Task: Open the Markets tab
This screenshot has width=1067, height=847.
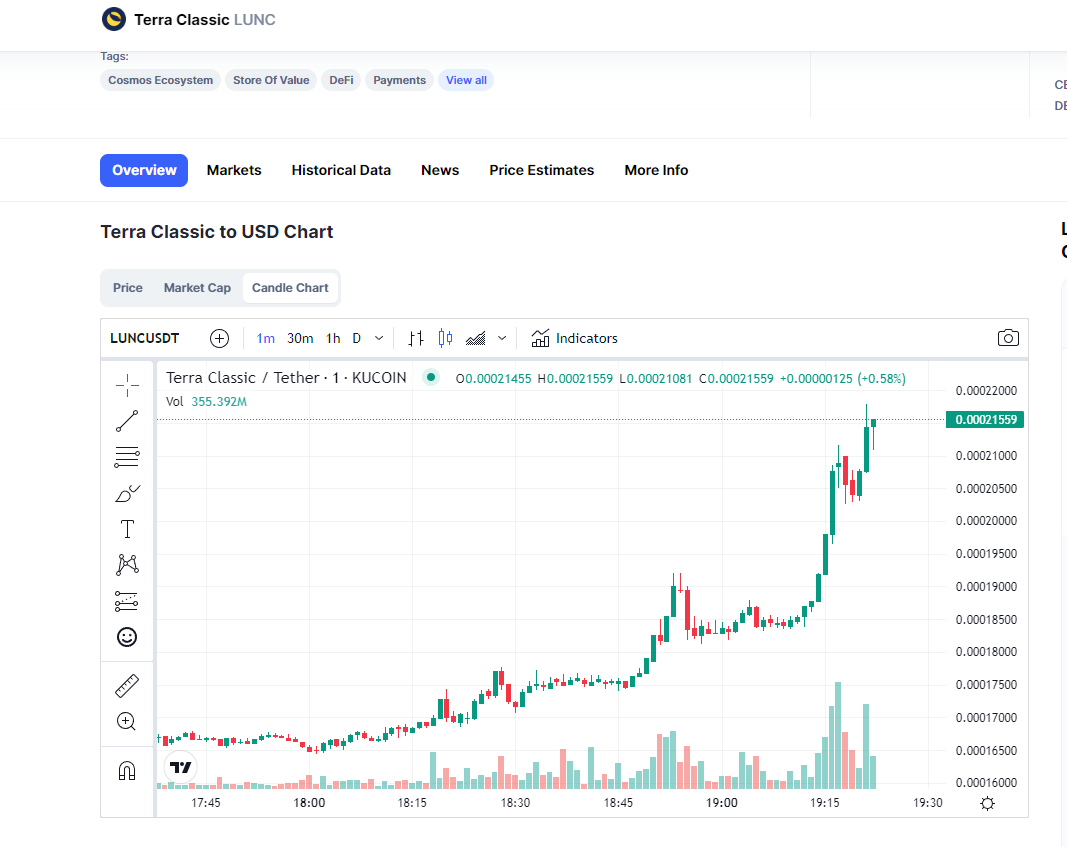Action: 234,170
